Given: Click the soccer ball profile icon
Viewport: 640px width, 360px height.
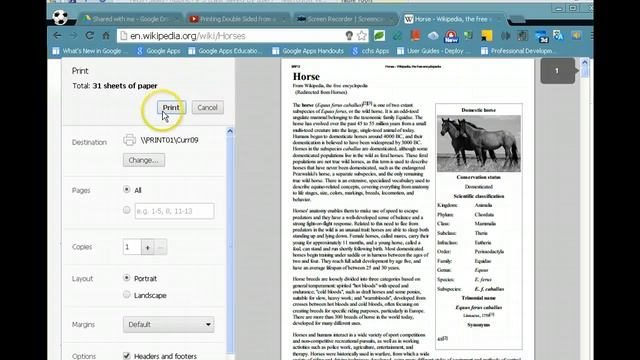Looking at the screenshot, I should (x=60, y=17).
